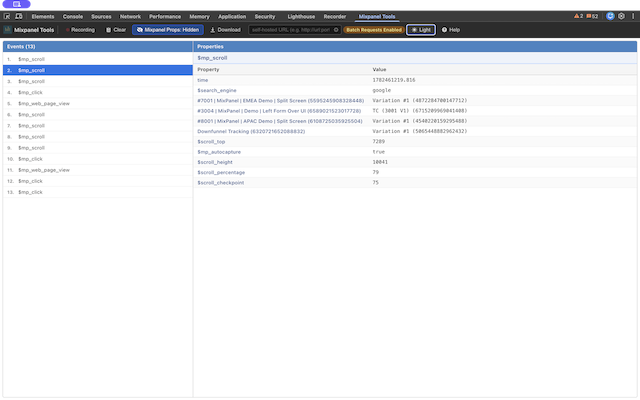Click the Properties panel header

[415, 47]
